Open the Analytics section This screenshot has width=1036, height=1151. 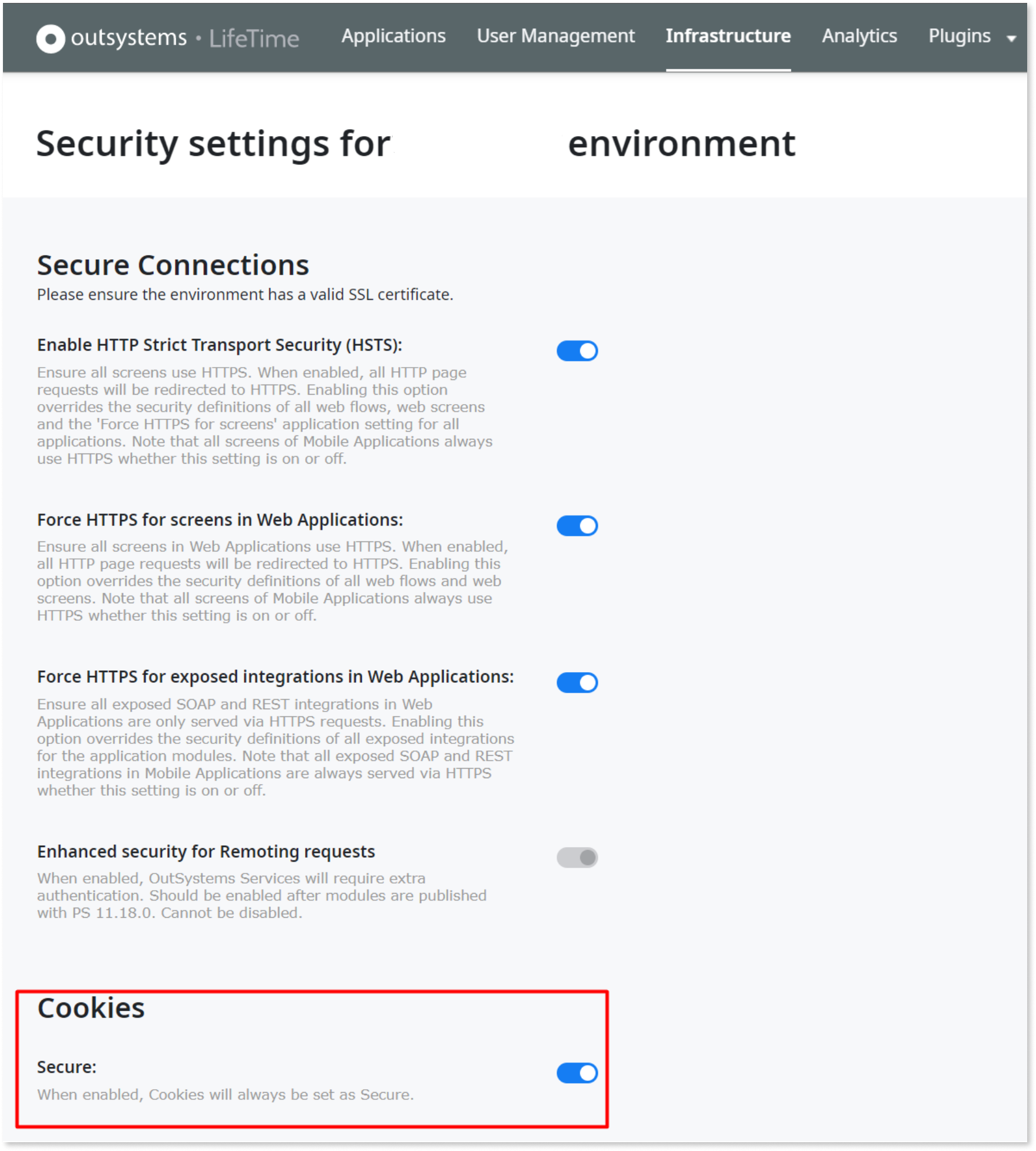click(x=859, y=36)
